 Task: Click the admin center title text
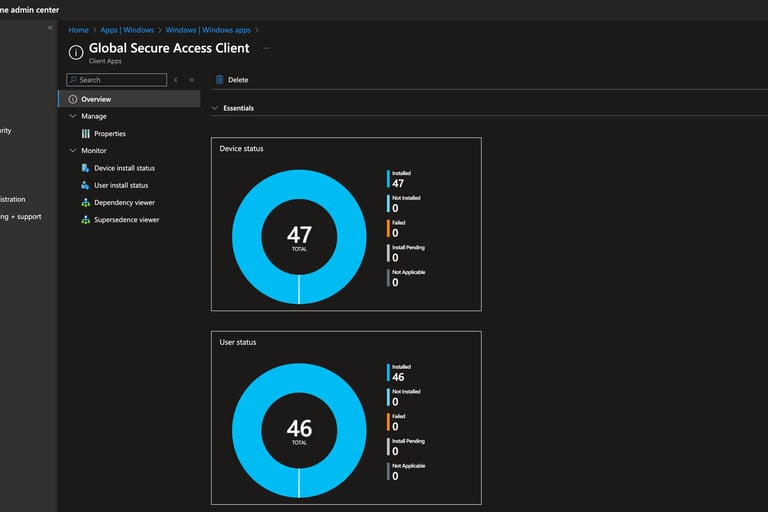pos(30,9)
